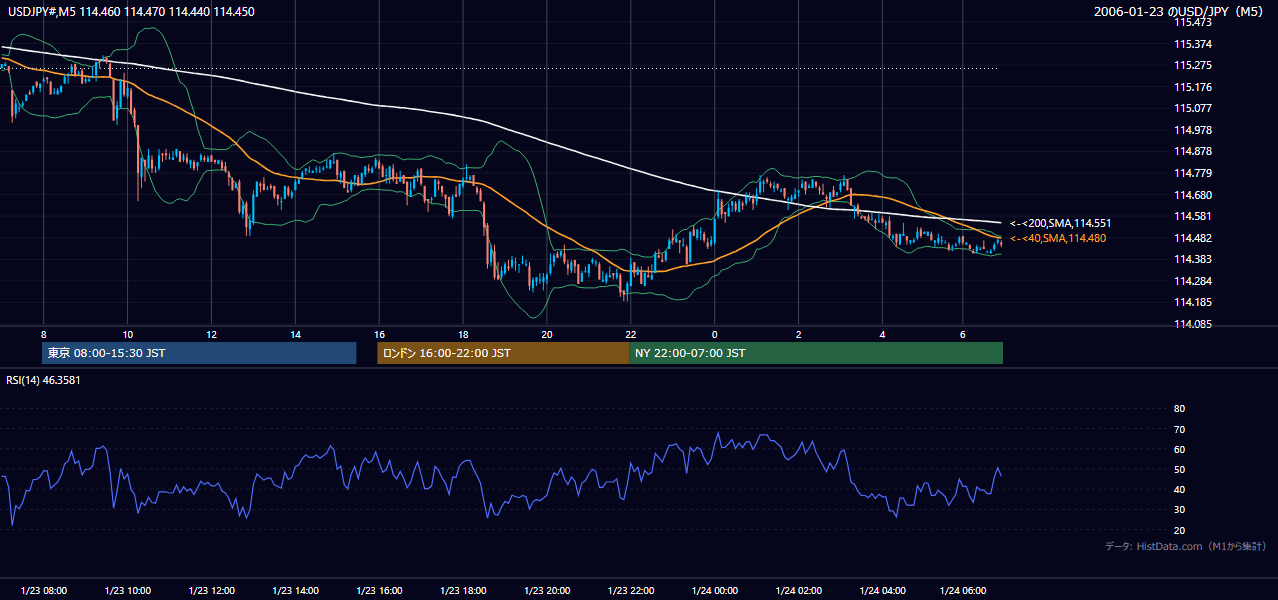This screenshot has height=600, width=1278.
Task: Click the 40 SMA label 114.480
Action: pos(1058,238)
